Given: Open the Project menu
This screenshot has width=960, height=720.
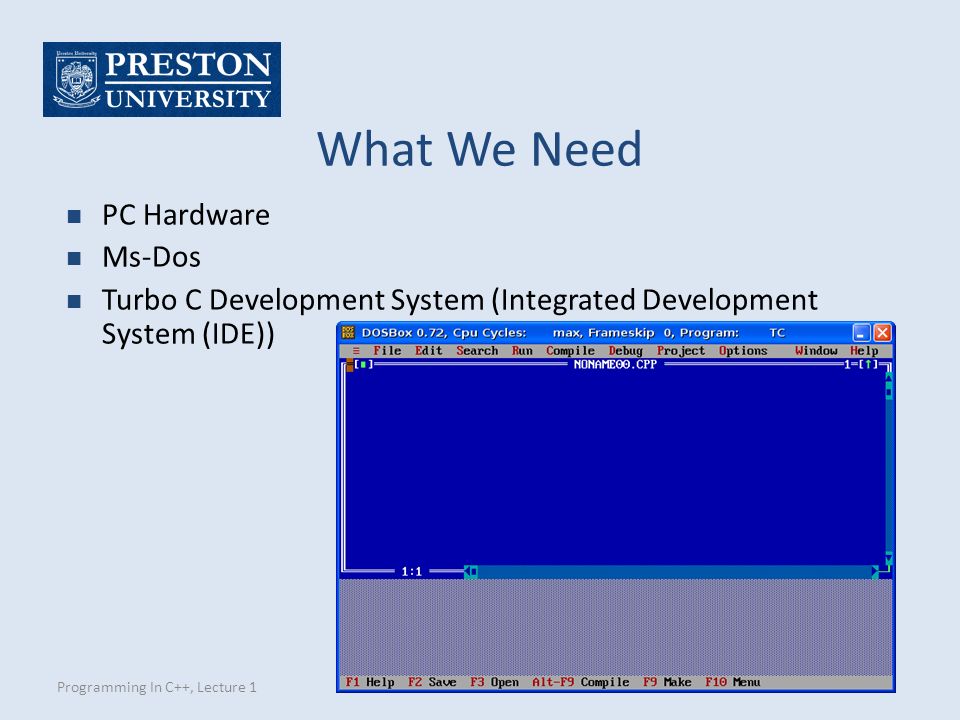Looking at the screenshot, I should click(681, 351).
